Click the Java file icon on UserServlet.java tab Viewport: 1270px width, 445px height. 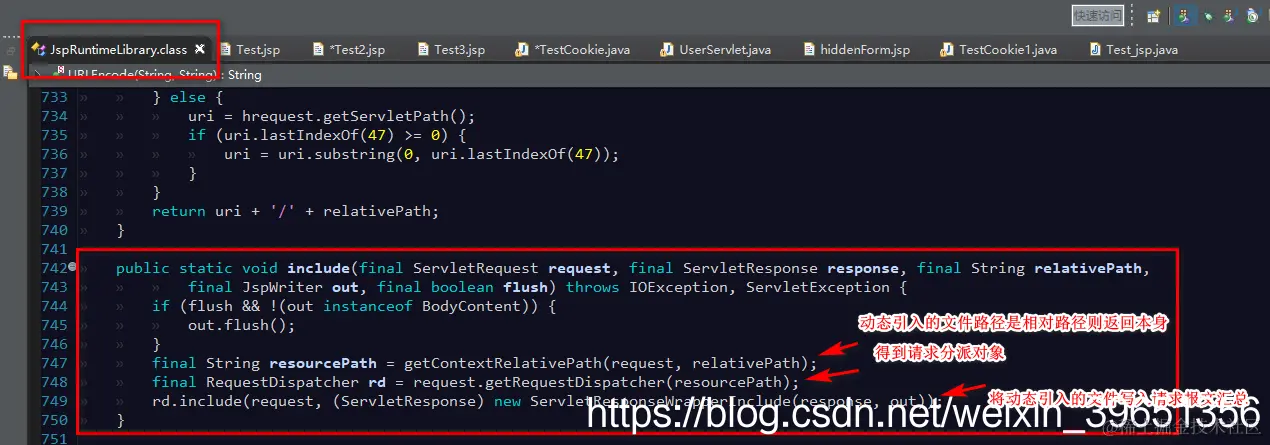668,49
